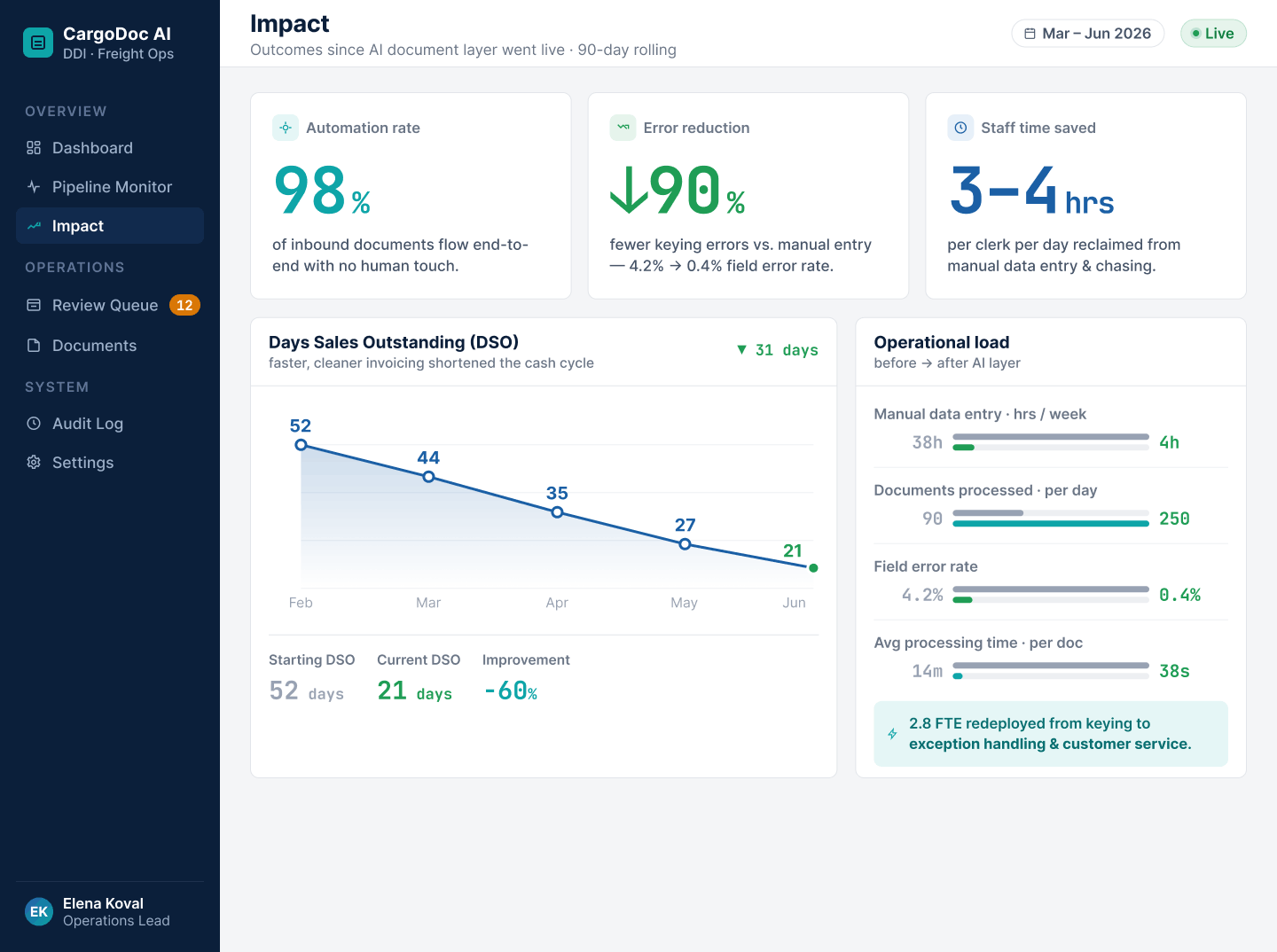Click the Mar data point 44
Viewport: 1277px width, 952px height.
(x=428, y=477)
